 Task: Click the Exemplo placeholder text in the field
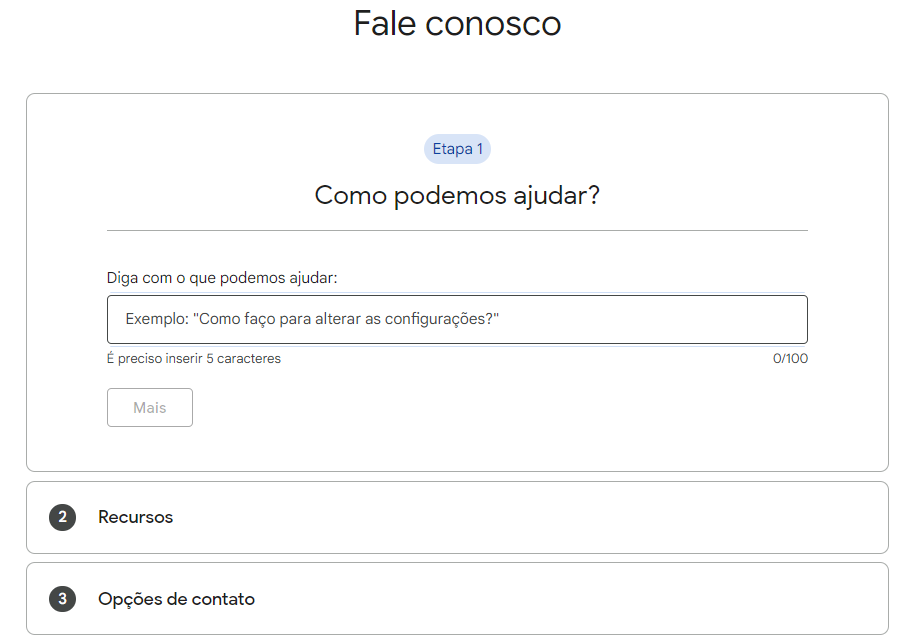(x=312, y=319)
